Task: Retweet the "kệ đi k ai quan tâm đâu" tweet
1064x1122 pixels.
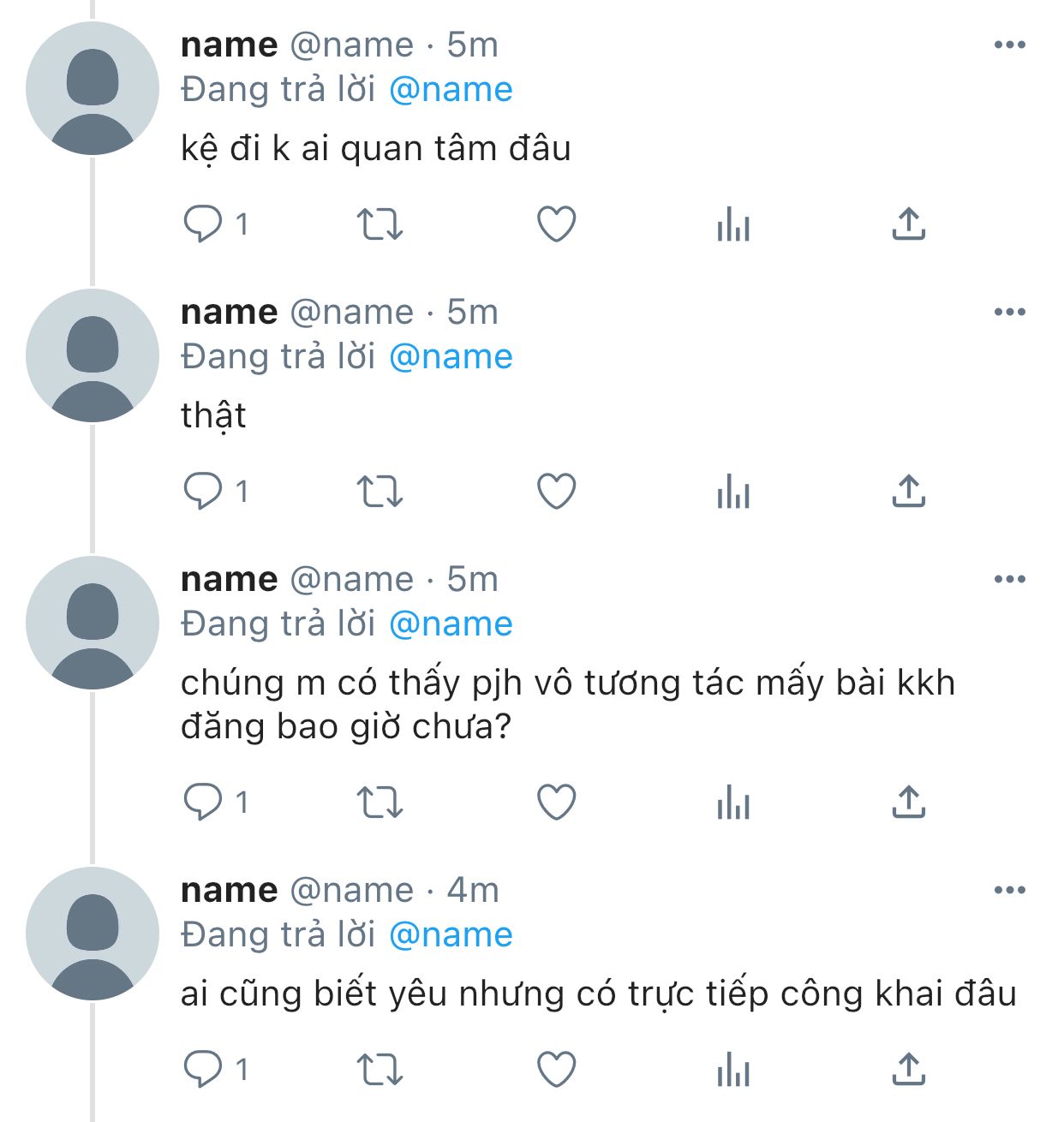Action: click(380, 224)
